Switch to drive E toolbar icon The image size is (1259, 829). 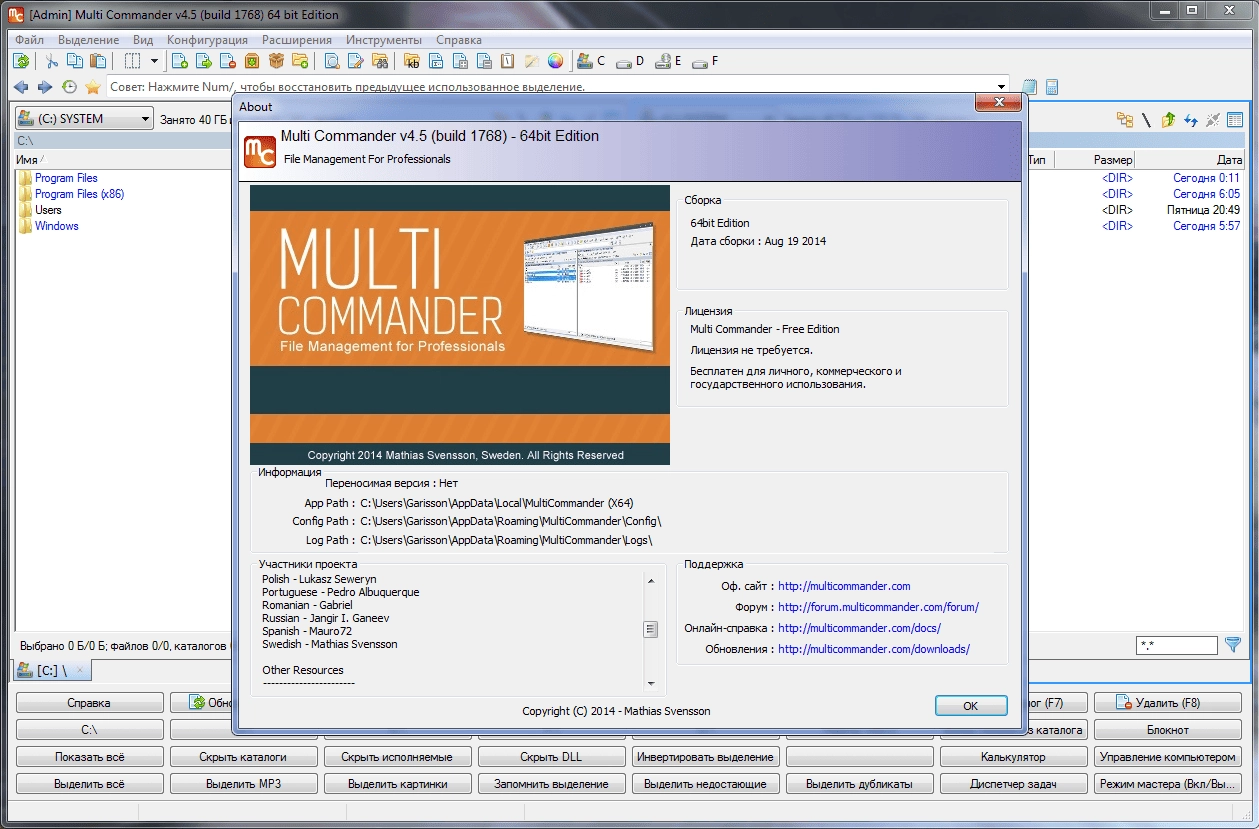[x=668, y=61]
